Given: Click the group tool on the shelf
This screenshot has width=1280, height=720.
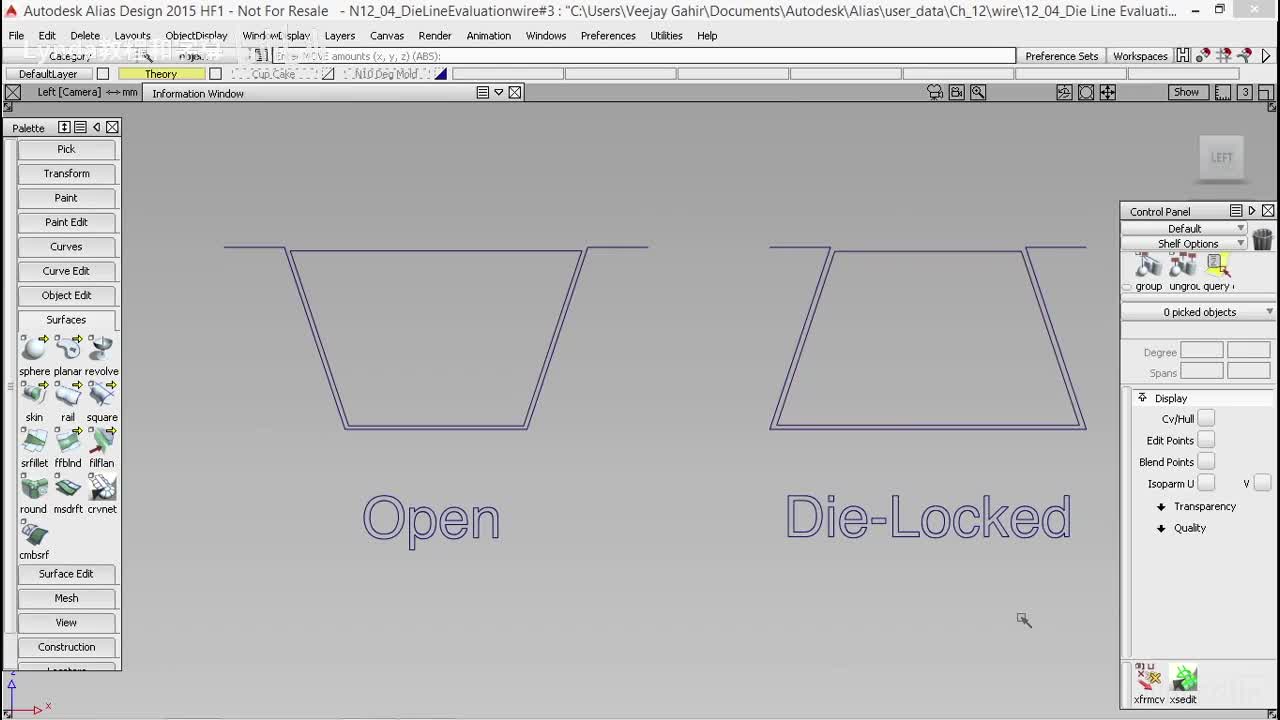Looking at the screenshot, I should tap(1149, 265).
